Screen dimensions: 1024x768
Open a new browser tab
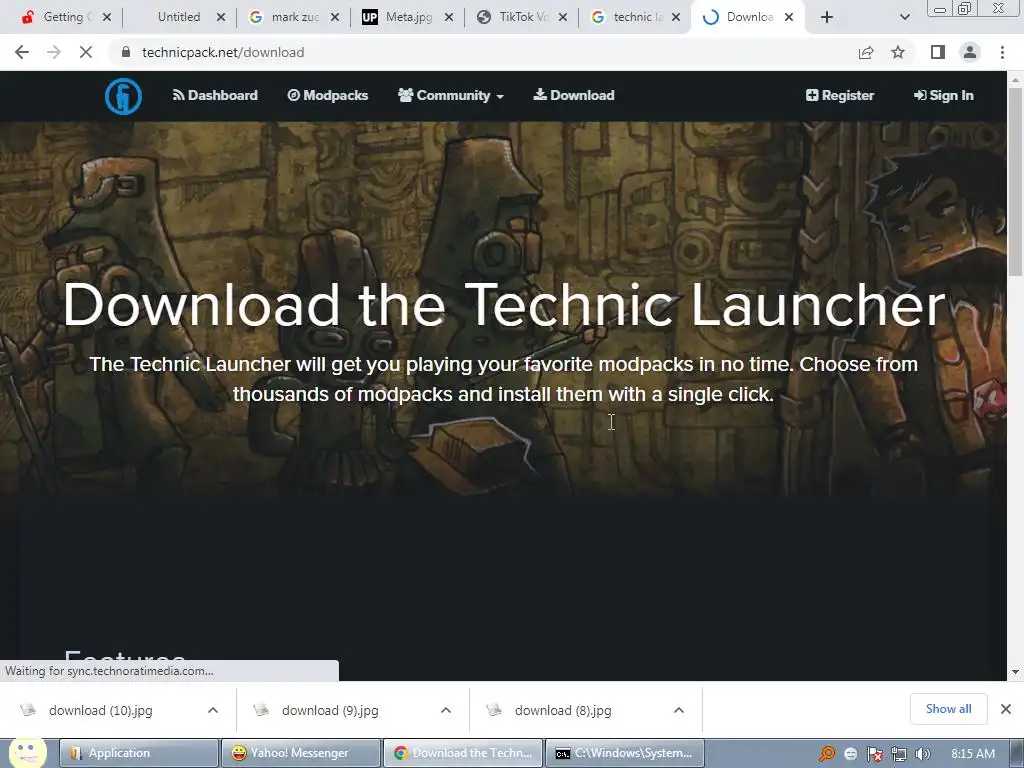(x=827, y=17)
